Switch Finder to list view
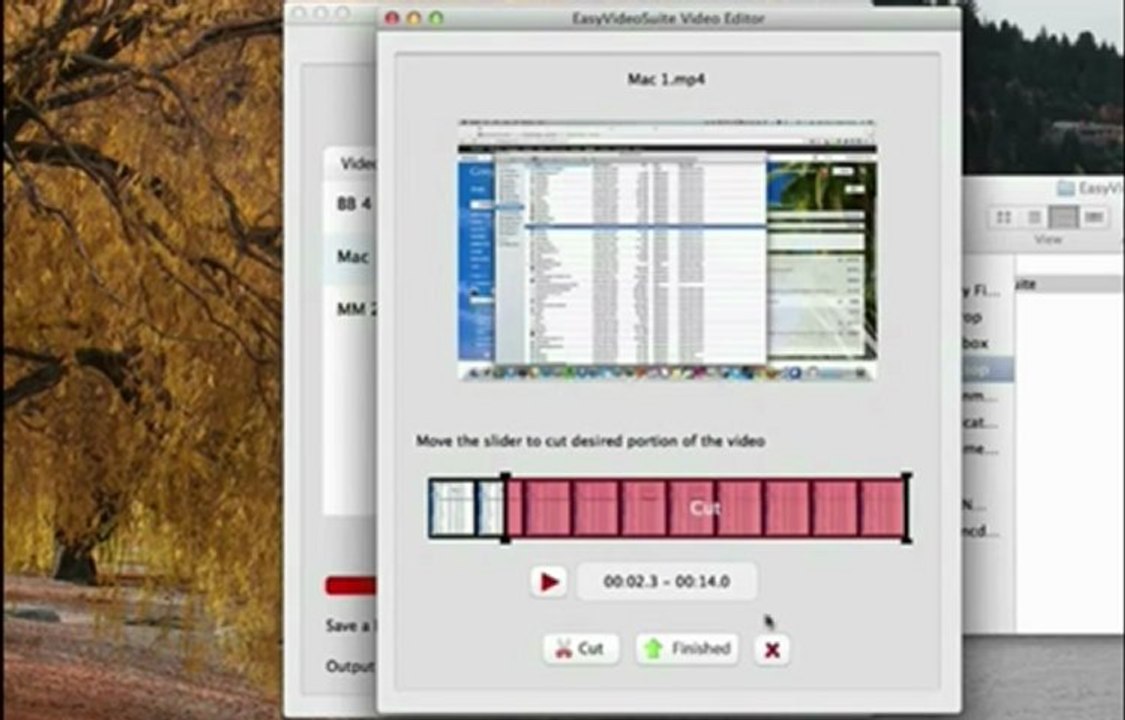 [1034, 217]
